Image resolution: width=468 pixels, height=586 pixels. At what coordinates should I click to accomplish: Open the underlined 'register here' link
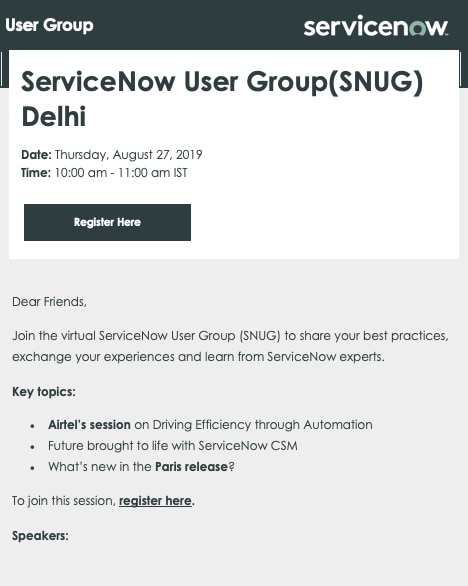(x=155, y=501)
